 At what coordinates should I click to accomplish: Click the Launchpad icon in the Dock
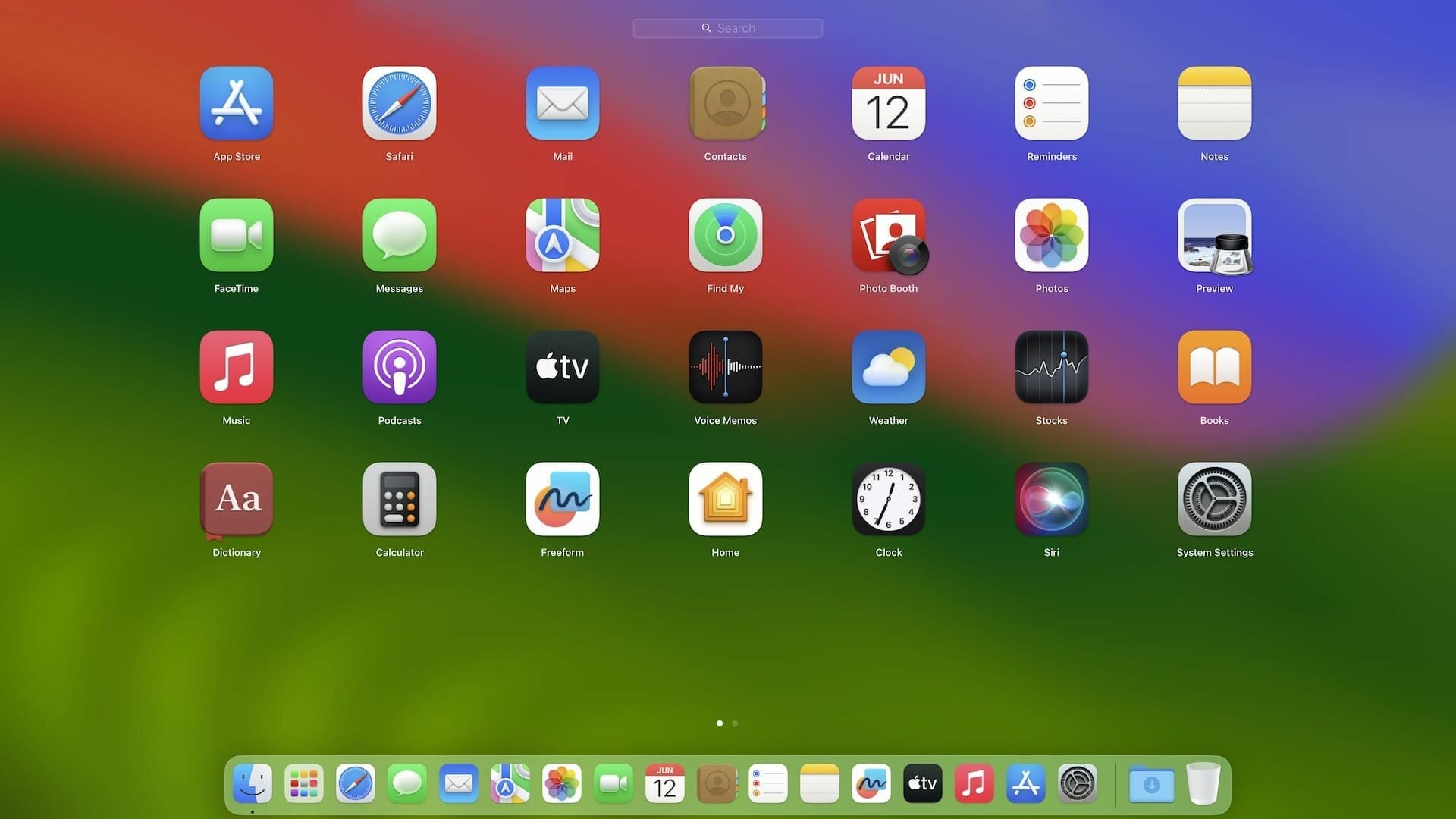click(304, 783)
